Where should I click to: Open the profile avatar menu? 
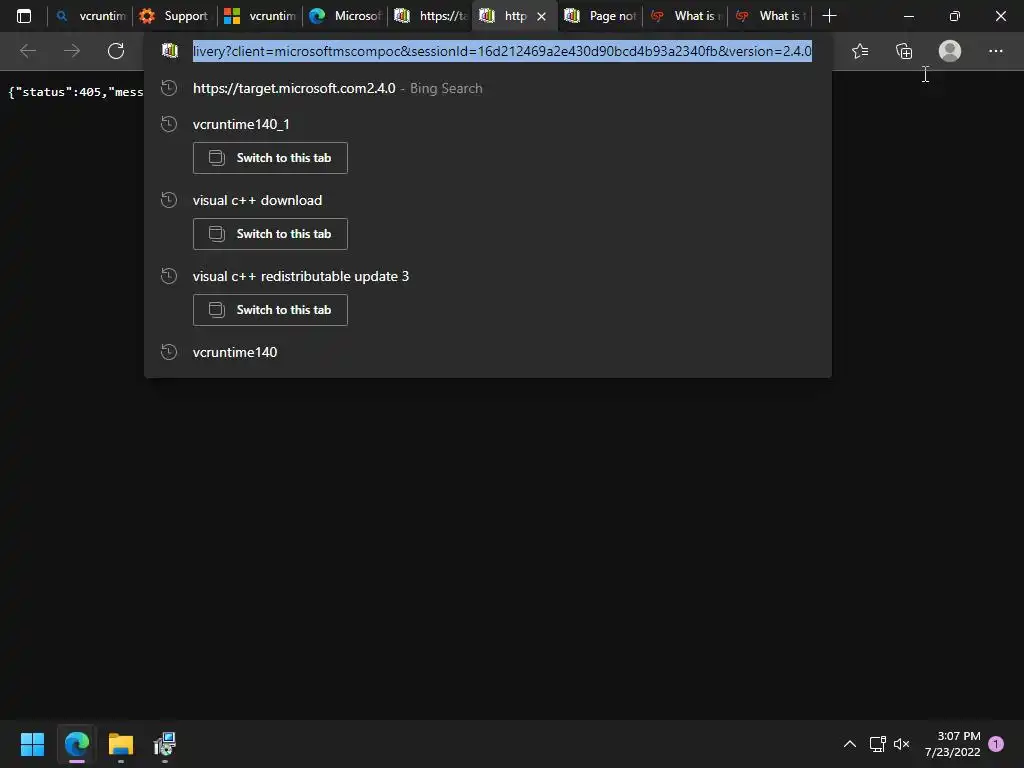pyautogui.click(x=950, y=51)
